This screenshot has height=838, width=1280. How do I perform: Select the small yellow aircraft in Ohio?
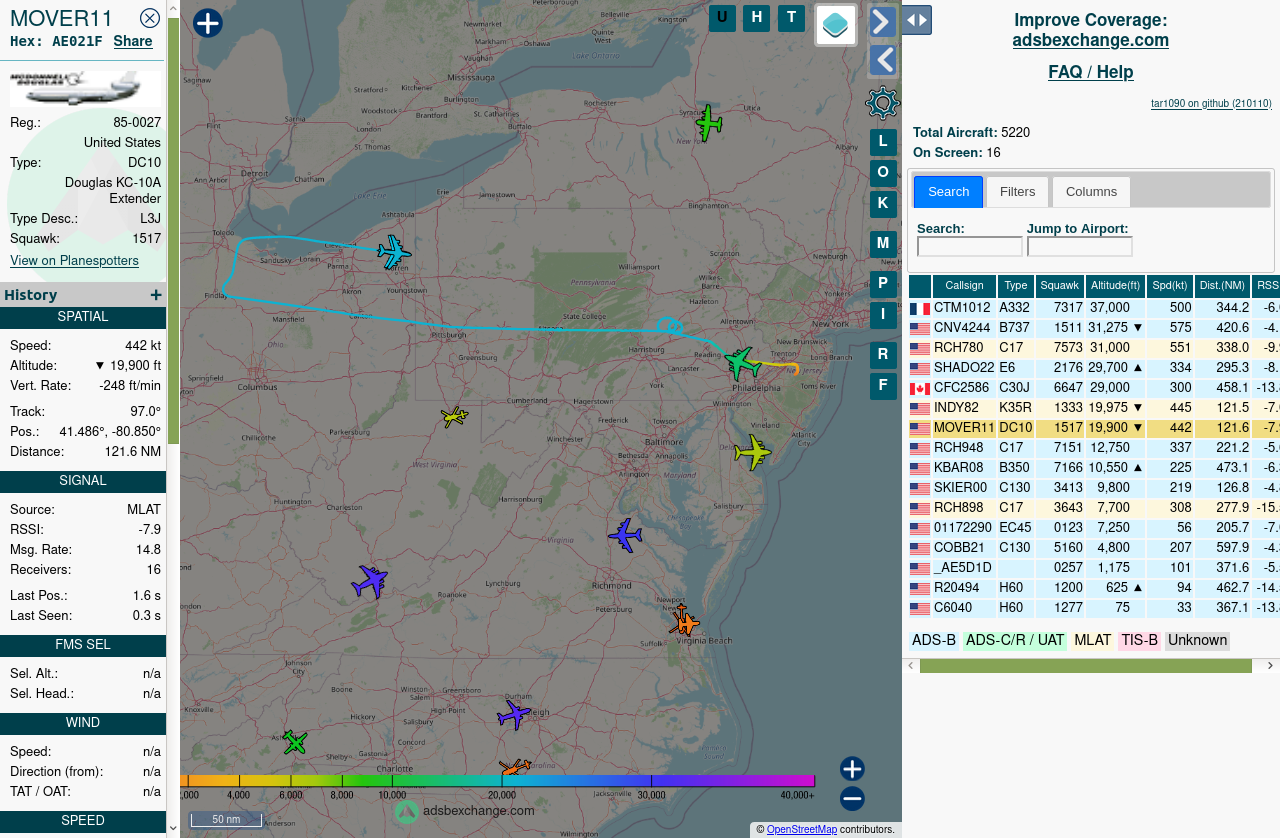click(x=454, y=416)
